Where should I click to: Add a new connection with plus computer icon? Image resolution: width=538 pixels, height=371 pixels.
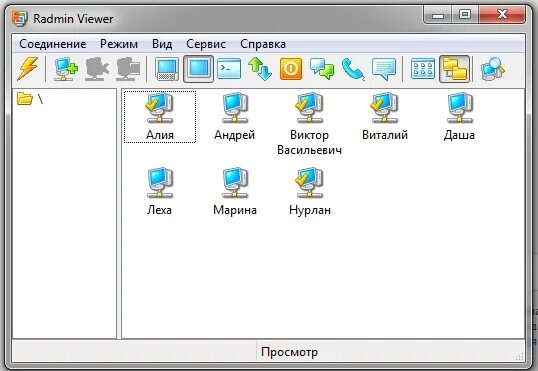[x=66, y=69]
